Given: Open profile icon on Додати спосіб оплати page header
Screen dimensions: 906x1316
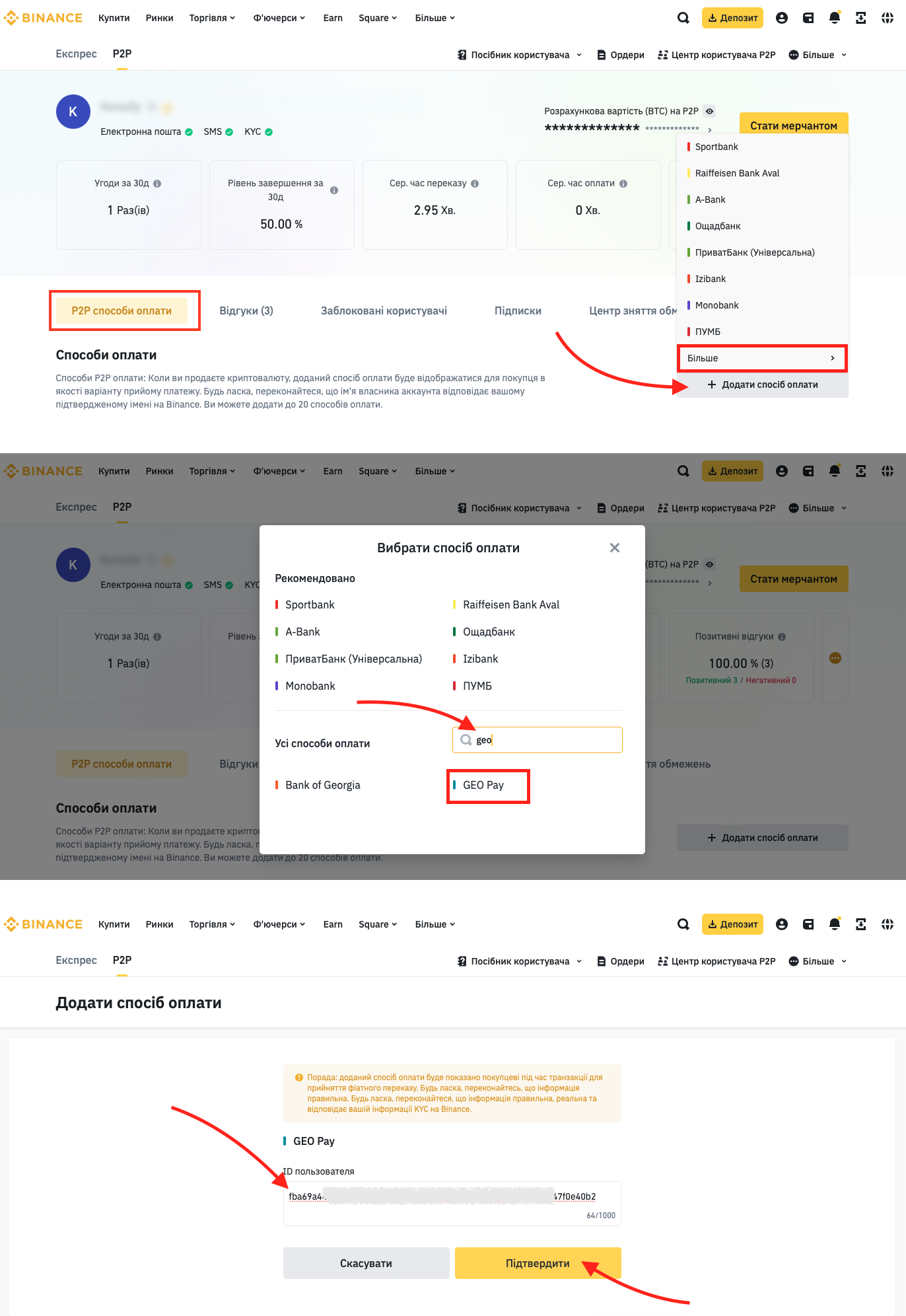Looking at the screenshot, I should click(782, 924).
